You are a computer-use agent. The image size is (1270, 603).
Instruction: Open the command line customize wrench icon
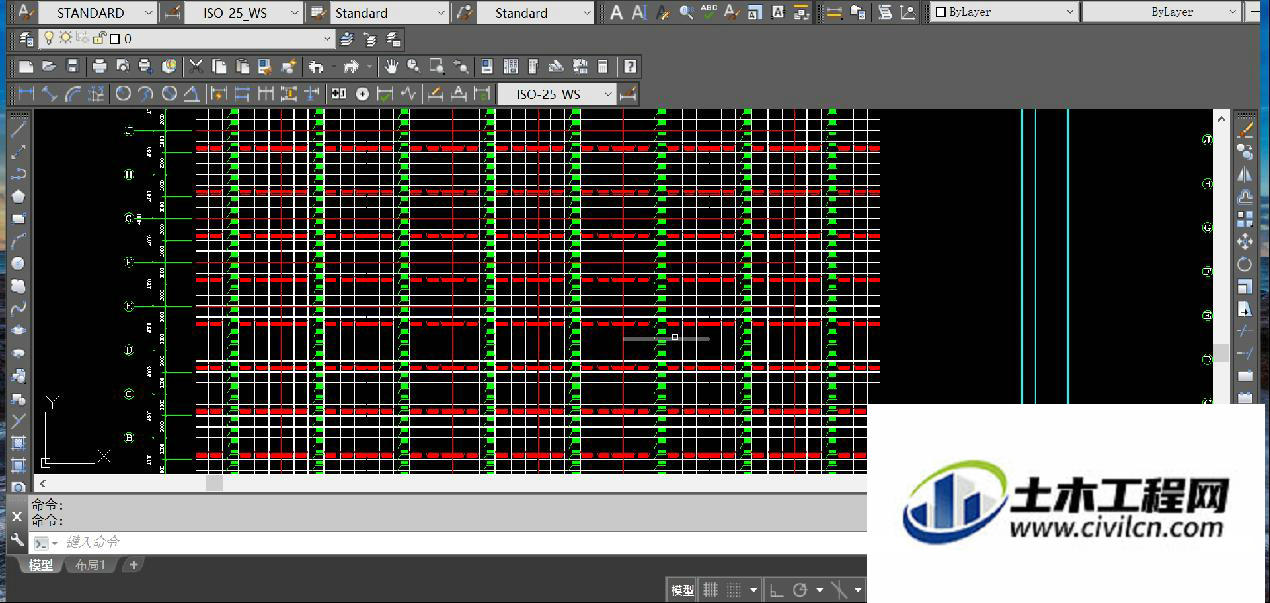pyautogui.click(x=16, y=539)
